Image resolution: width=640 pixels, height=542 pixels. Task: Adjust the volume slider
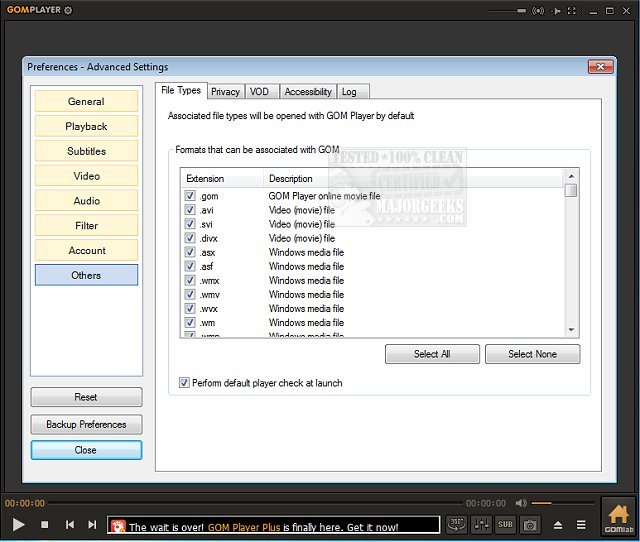tap(562, 503)
